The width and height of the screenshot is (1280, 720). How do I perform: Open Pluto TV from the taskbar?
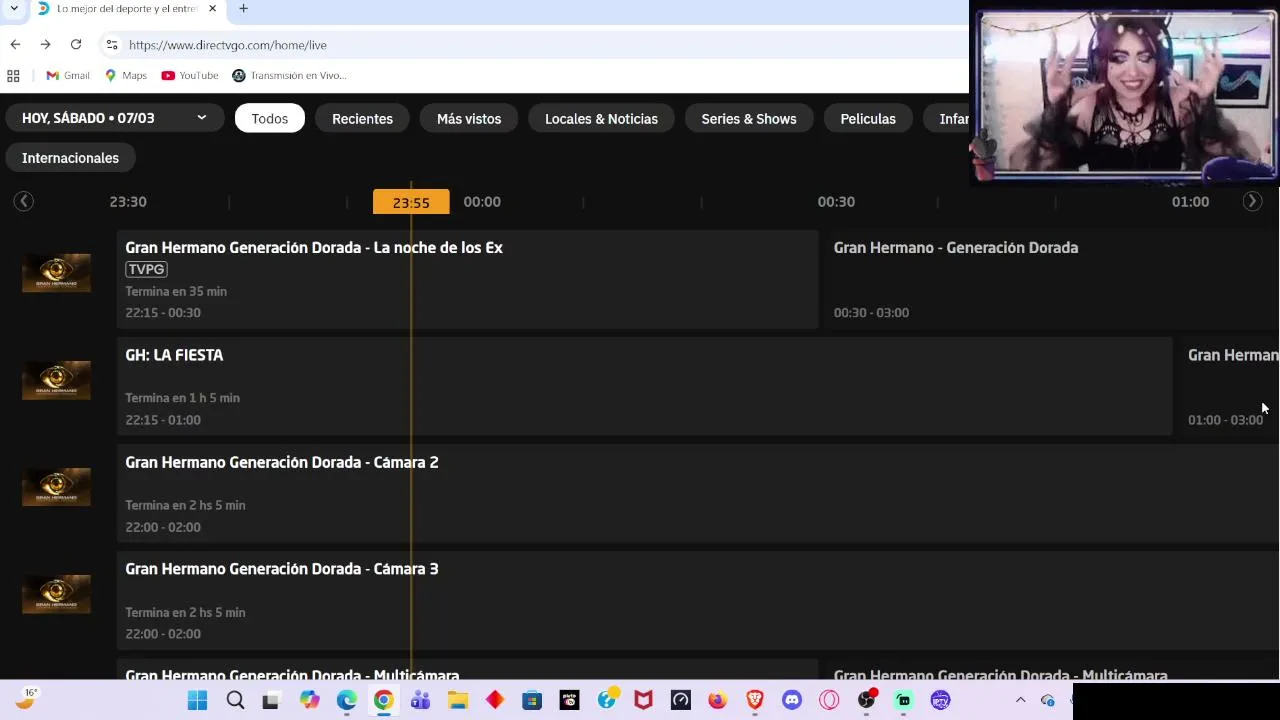pyautogui.click(x=569, y=700)
